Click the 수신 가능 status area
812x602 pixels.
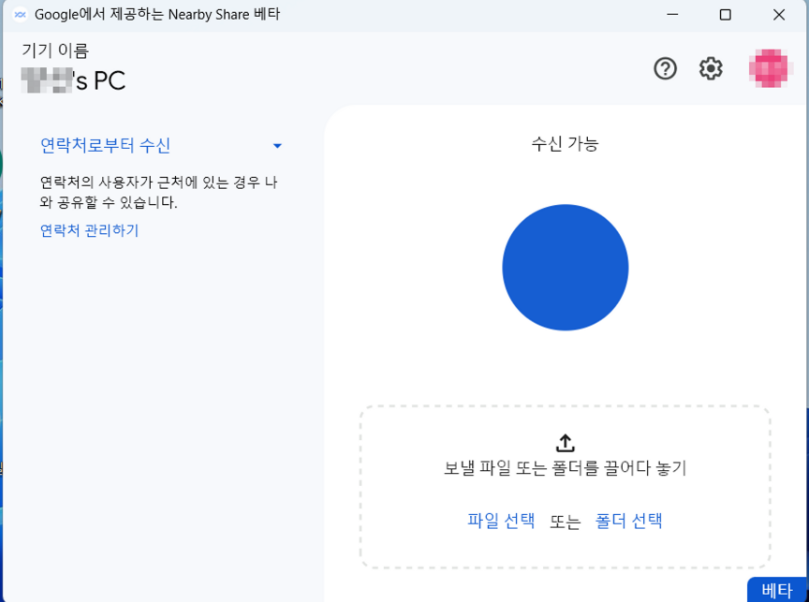[x=565, y=143]
